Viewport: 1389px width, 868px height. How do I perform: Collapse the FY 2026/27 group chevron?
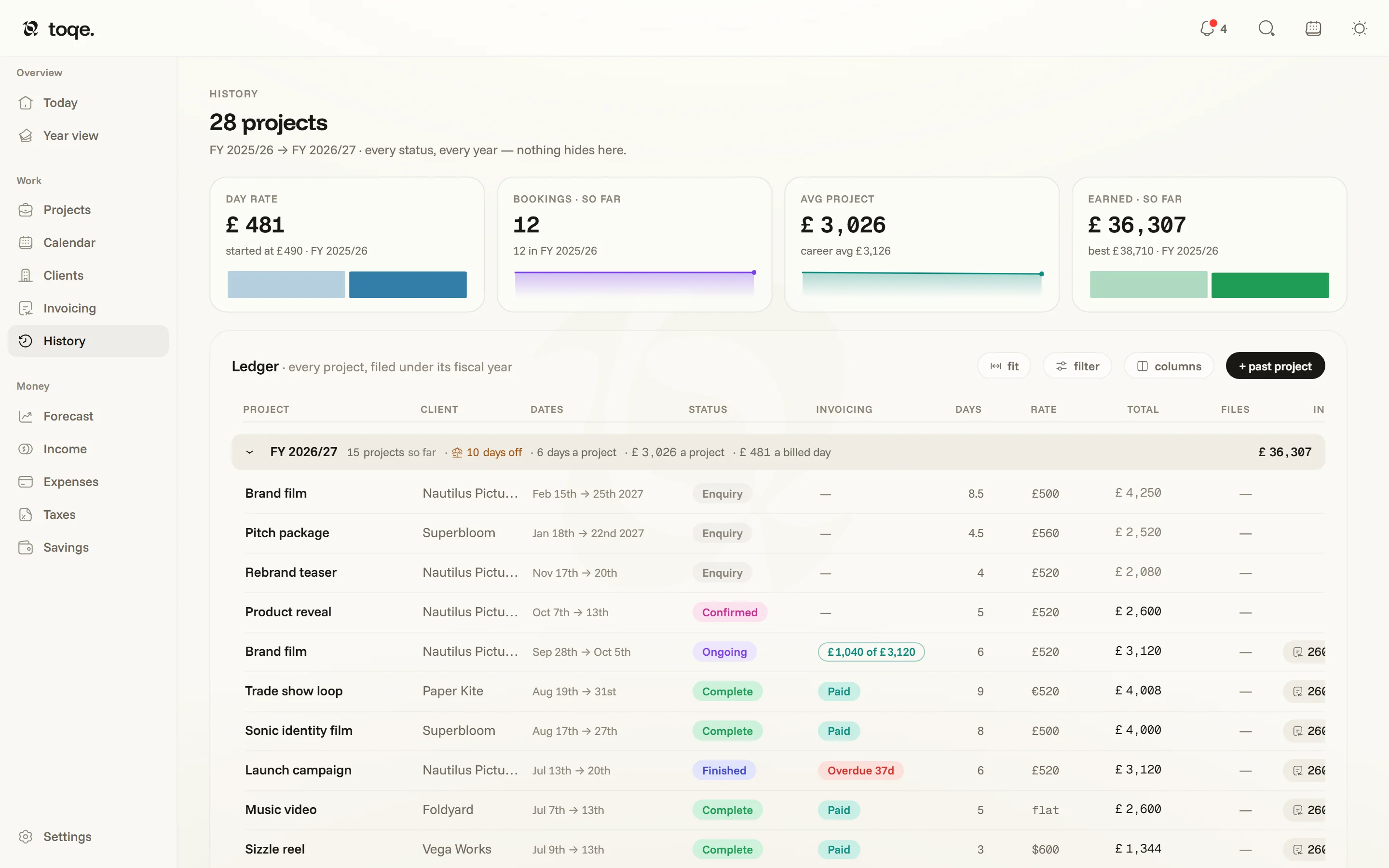tap(250, 452)
